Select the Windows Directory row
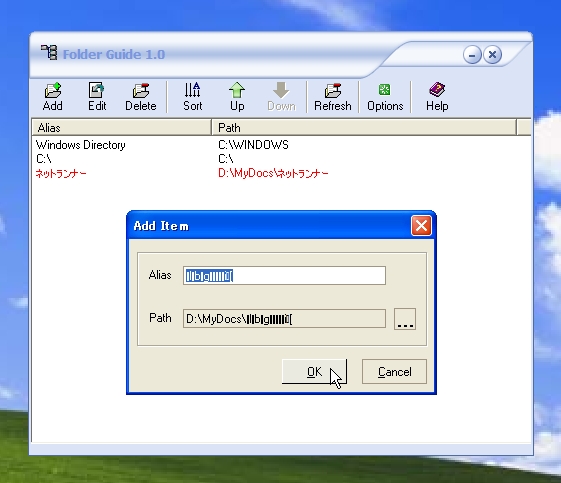 click(81, 145)
